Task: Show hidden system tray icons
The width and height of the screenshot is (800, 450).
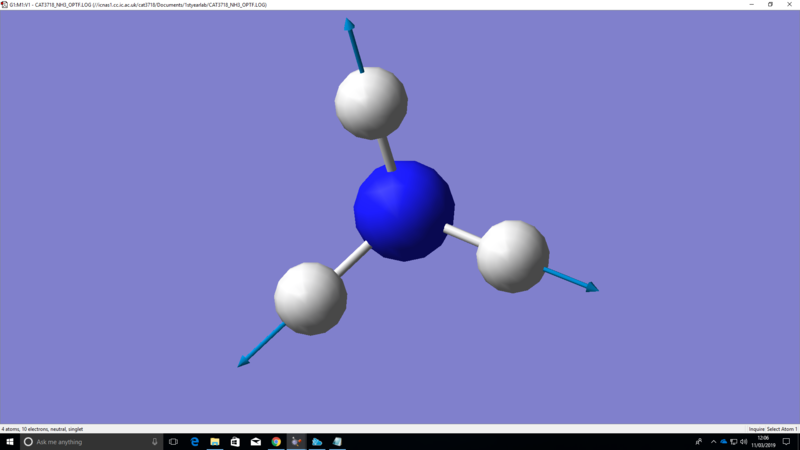Action: click(x=713, y=442)
